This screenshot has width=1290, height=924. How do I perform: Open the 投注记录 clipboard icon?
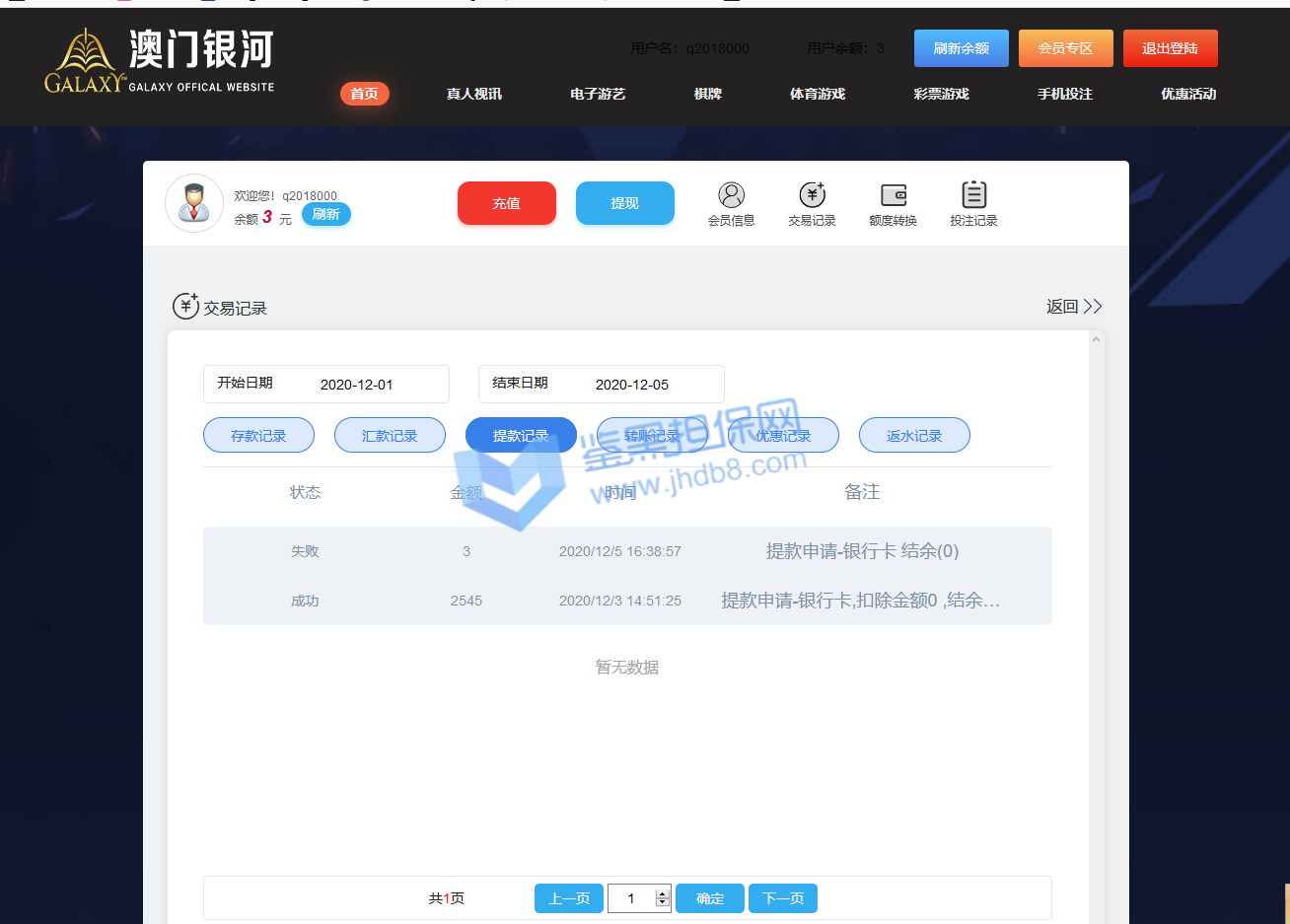973,195
